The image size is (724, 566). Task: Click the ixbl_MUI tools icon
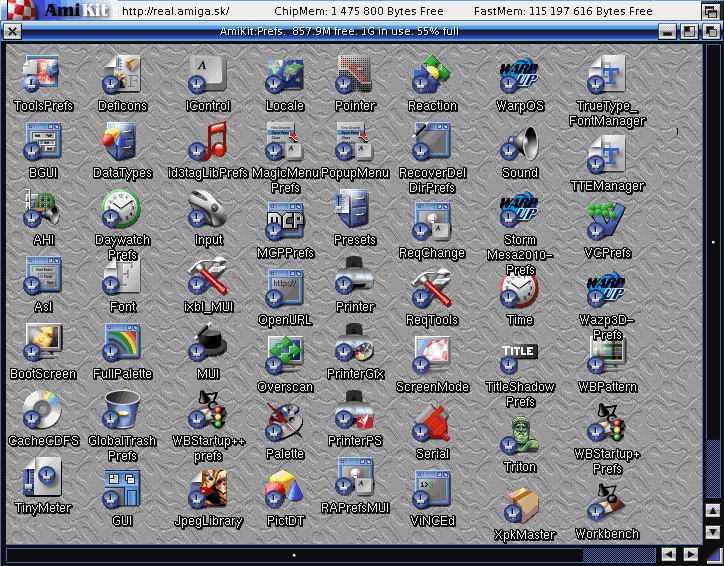208,275
